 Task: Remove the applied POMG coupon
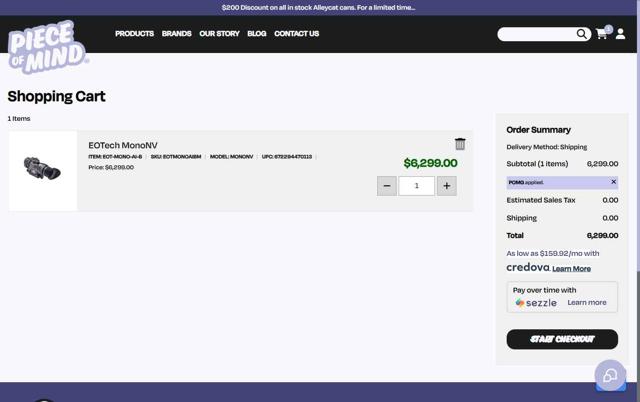click(613, 182)
